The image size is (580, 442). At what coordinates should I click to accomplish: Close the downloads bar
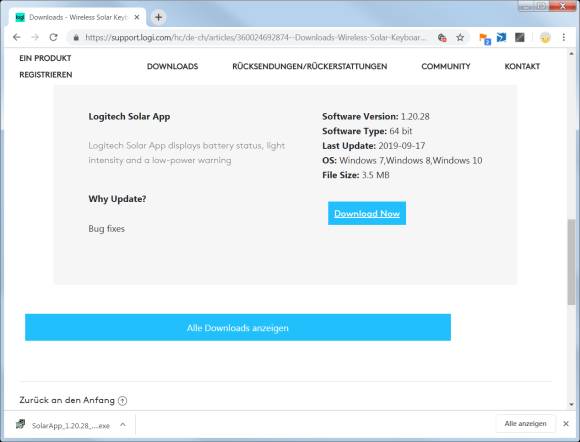tap(566, 424)
